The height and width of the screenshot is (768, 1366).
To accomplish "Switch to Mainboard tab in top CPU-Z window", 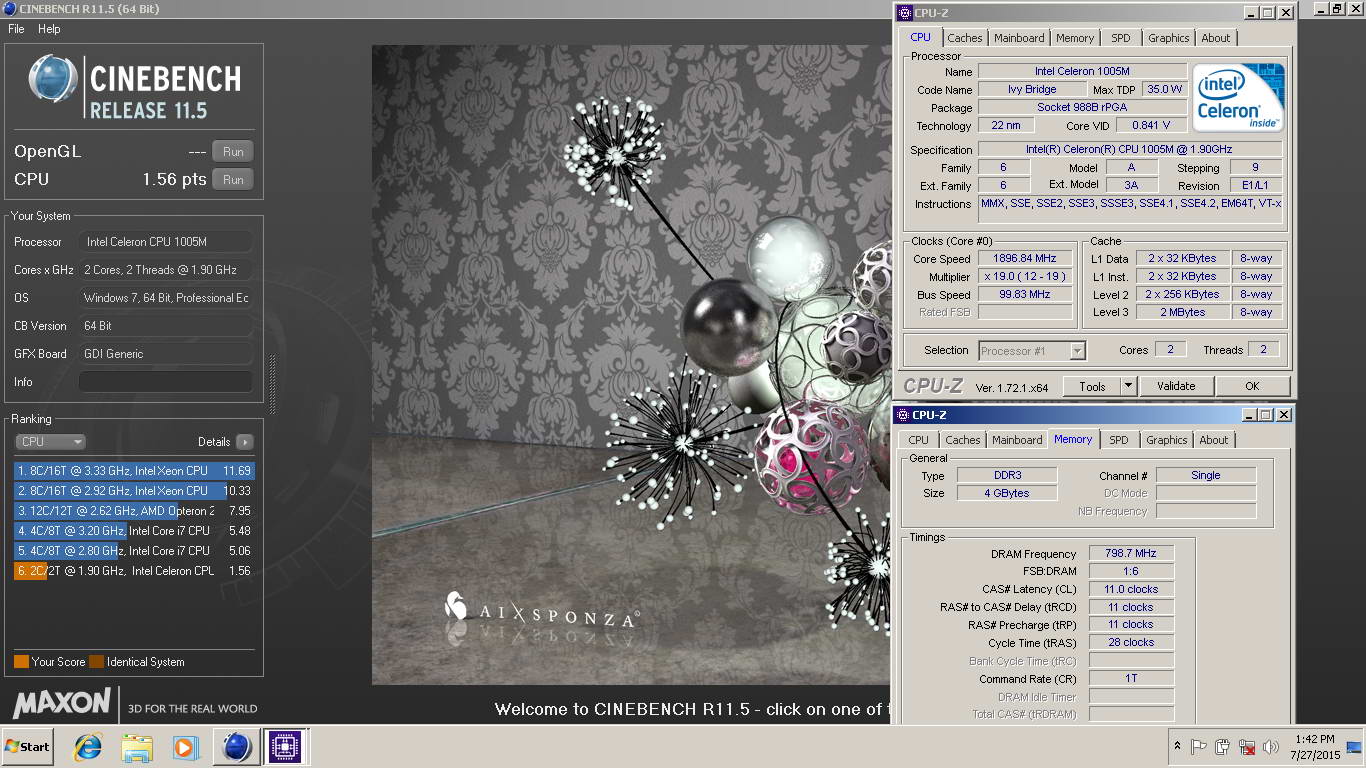I will tap(1019, 38).
